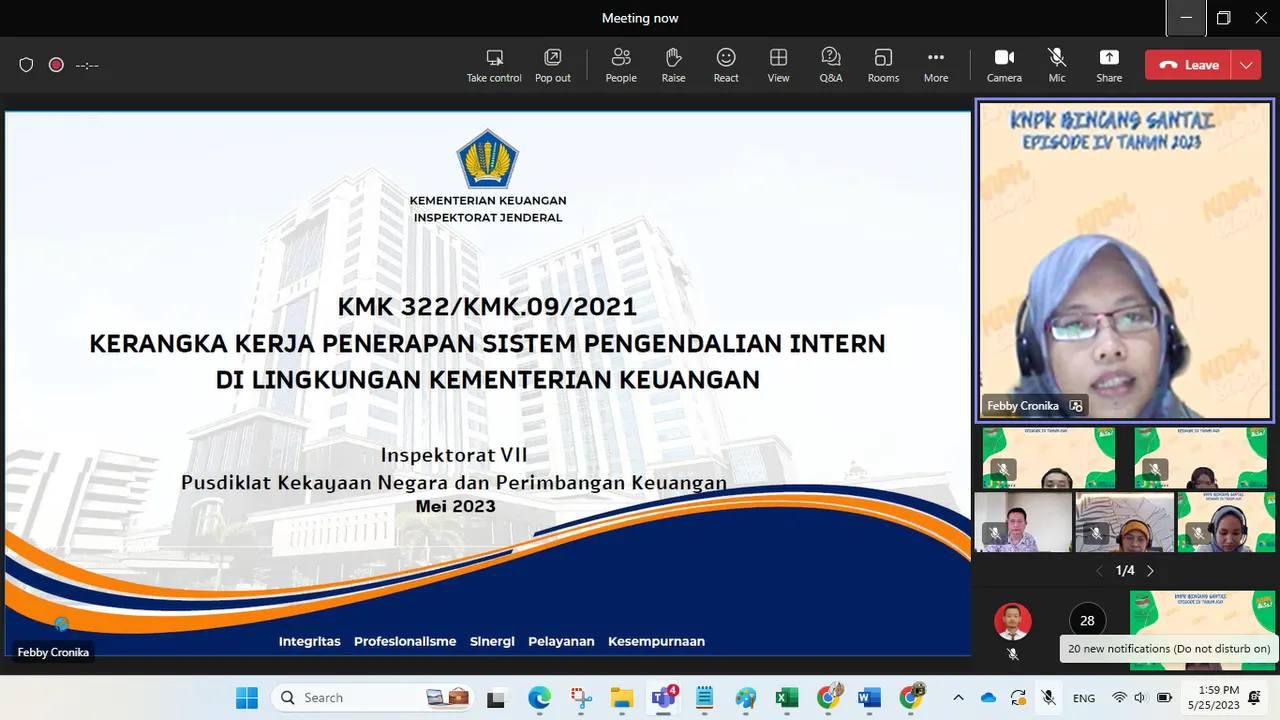
Task: Open OneDrive from the system tray
Action: point(988,698)
